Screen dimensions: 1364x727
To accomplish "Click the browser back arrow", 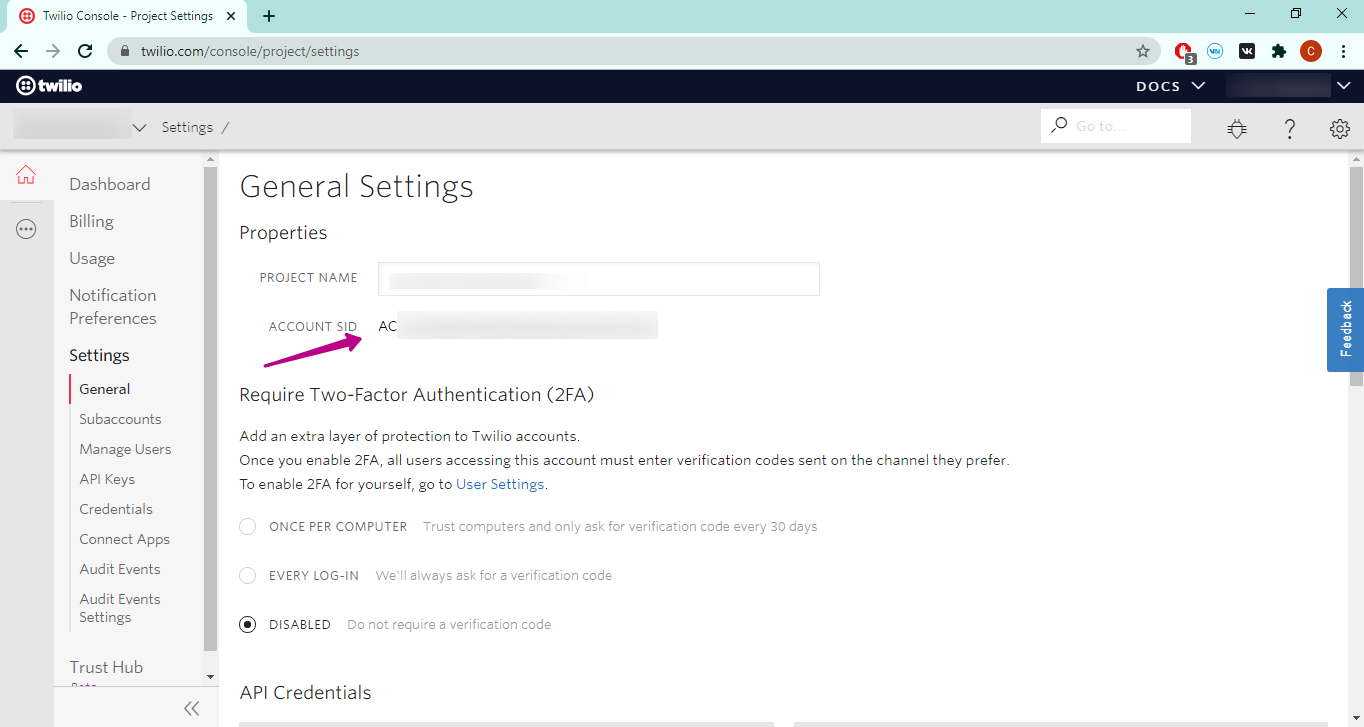I will (21, 51).
